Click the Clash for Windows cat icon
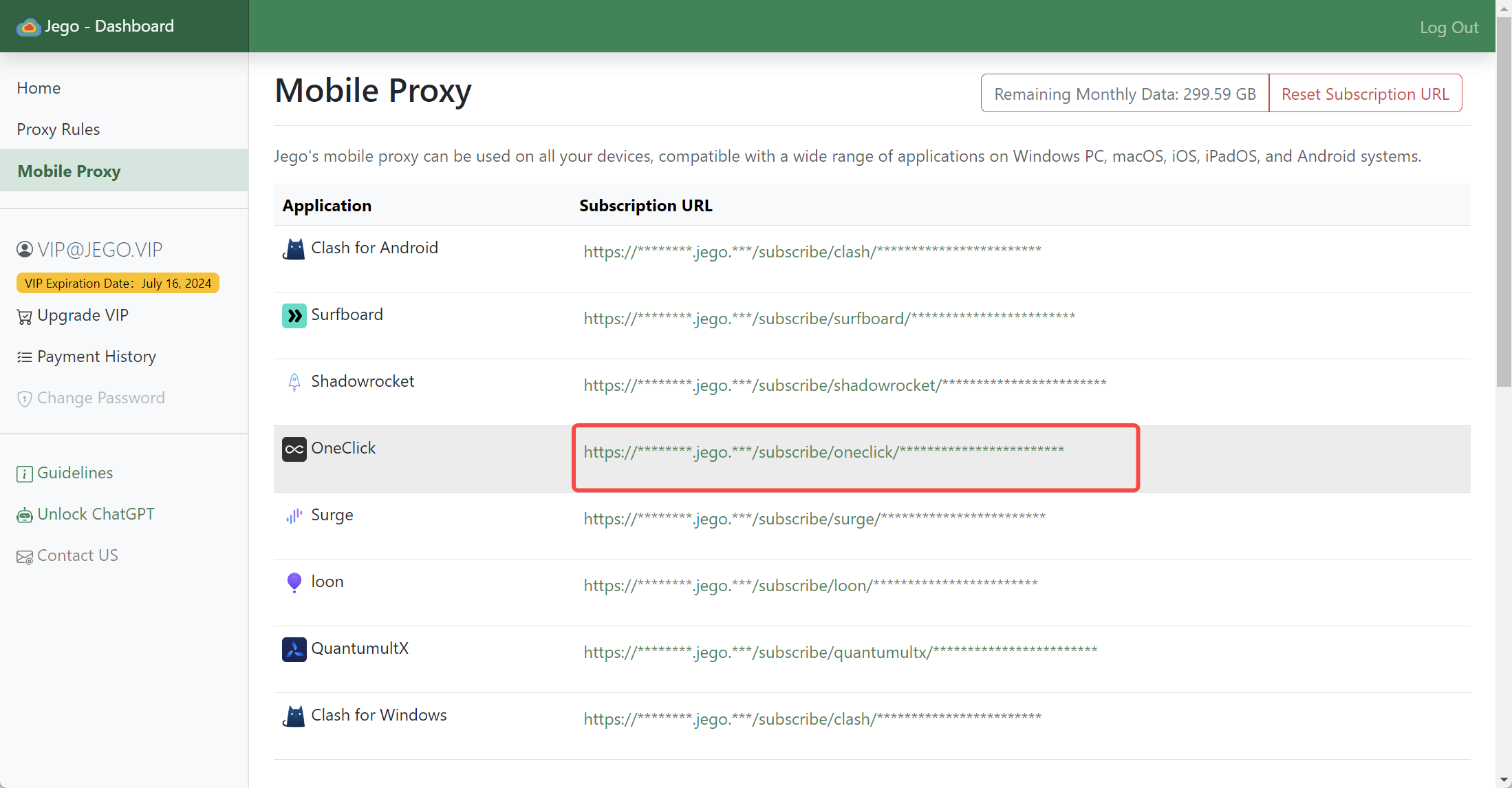 tap(294, 716)
